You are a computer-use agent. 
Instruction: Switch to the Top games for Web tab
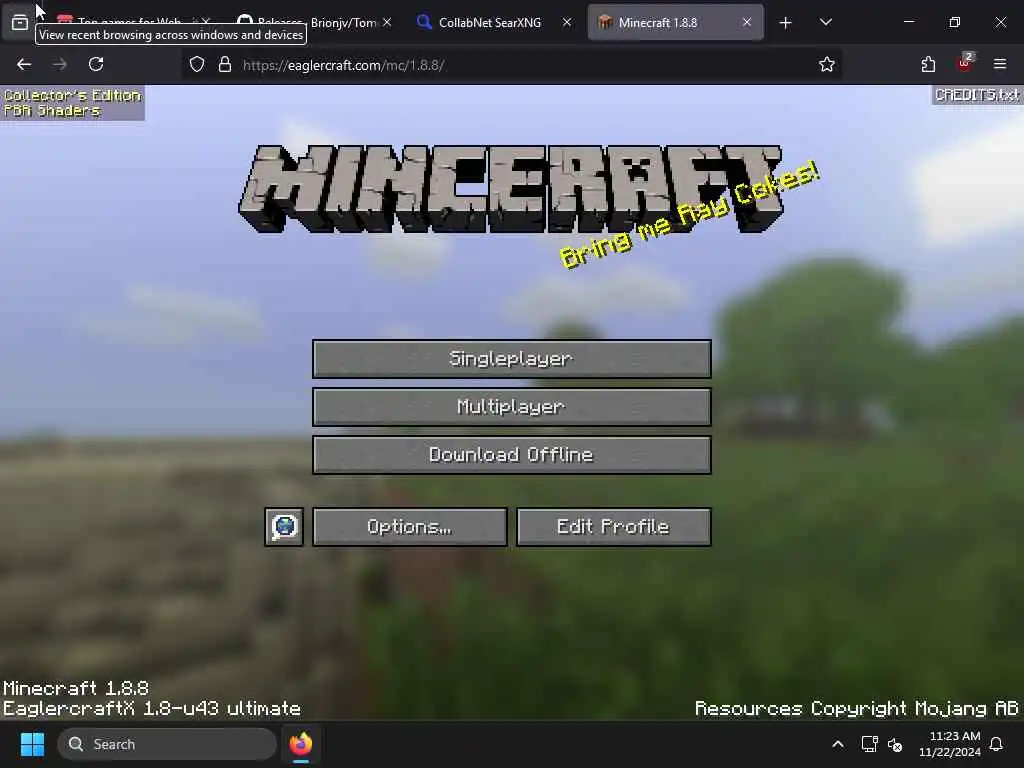click(129, 21)
